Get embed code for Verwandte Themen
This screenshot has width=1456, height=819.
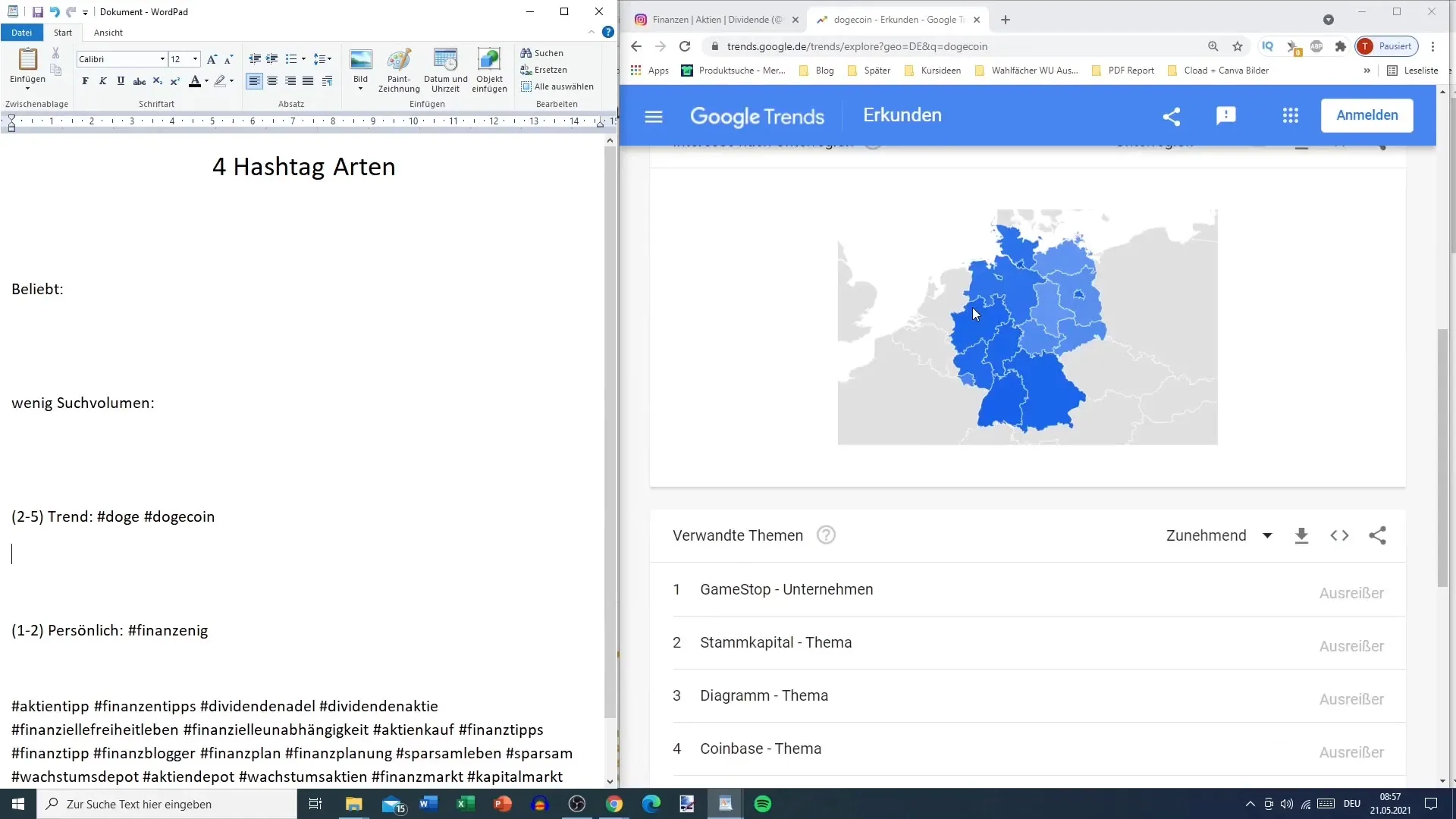[x=1340, y=536]
